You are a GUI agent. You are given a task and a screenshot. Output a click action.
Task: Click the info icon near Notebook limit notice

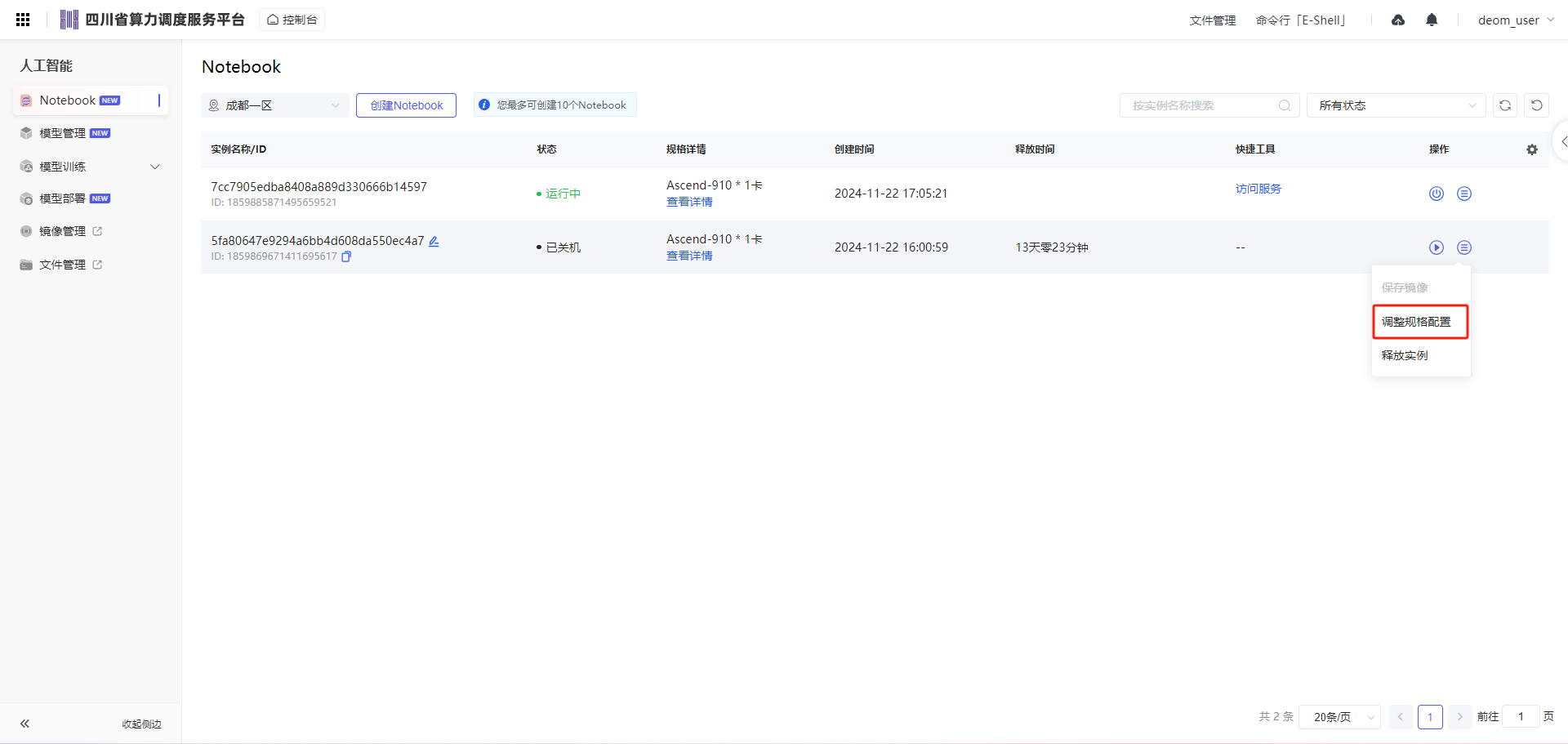[484, 105]
